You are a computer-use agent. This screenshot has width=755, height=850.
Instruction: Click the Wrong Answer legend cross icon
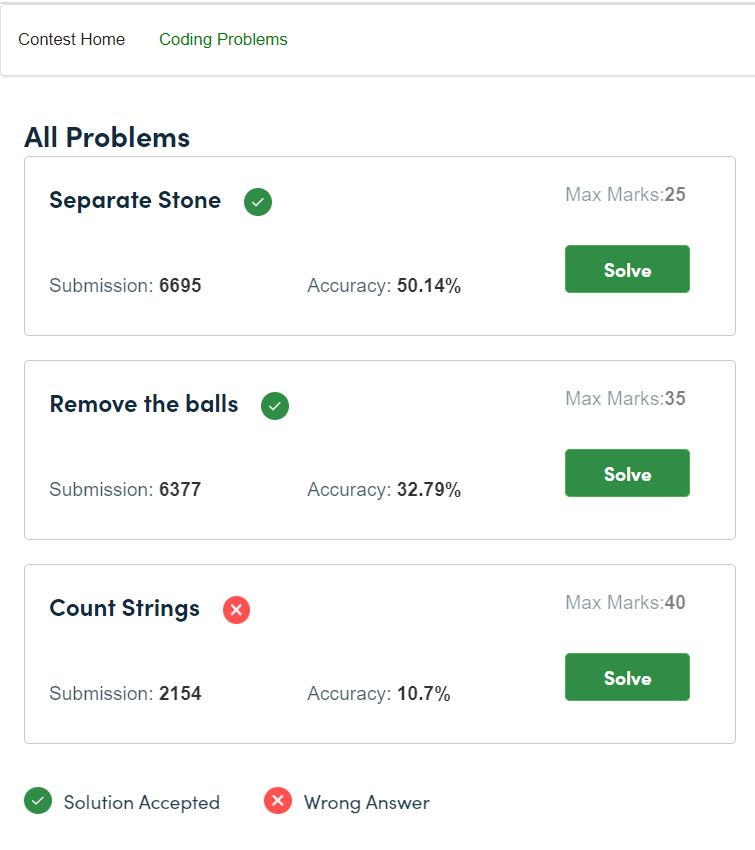click(278, 800)
